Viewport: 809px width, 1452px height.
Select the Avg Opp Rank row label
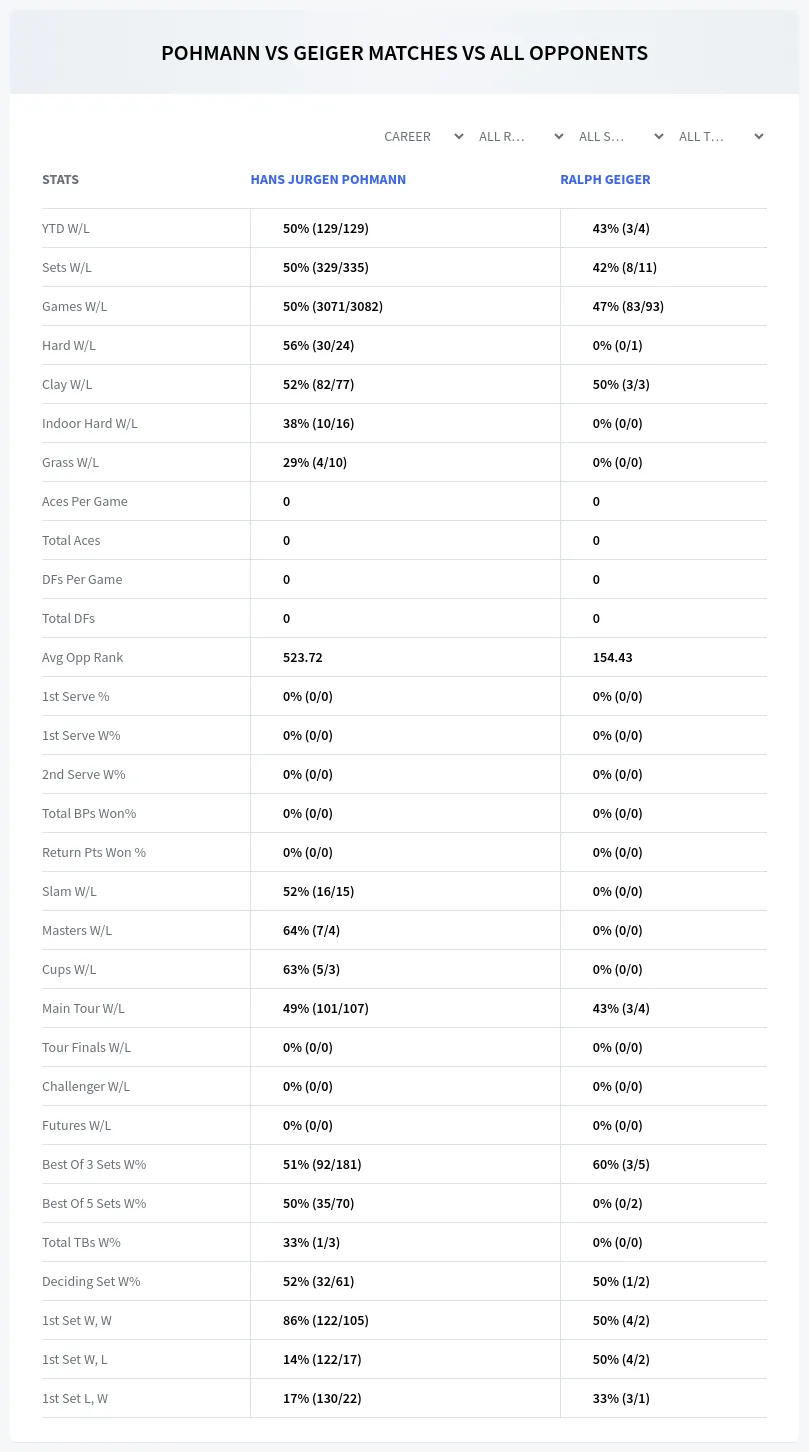(83, 657)
